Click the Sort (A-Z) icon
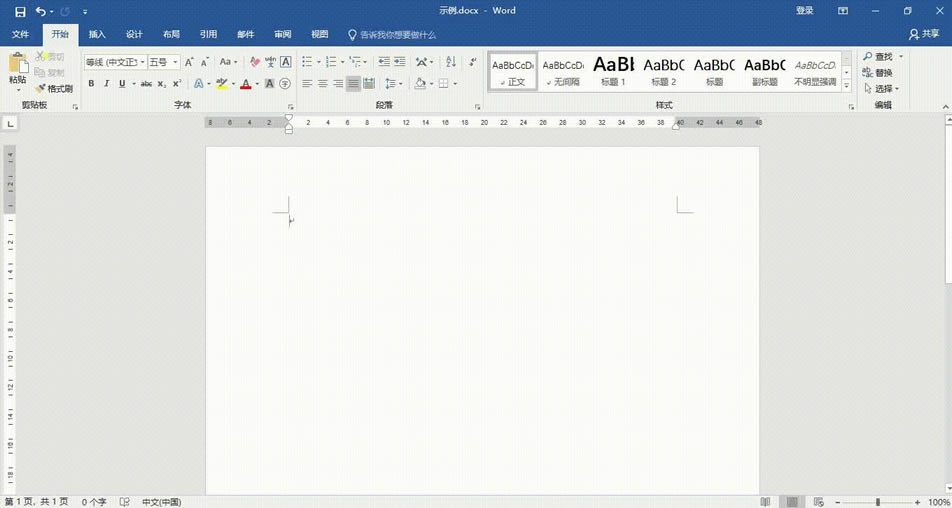Viewport: 952px width, 508px height. point(450,62)
